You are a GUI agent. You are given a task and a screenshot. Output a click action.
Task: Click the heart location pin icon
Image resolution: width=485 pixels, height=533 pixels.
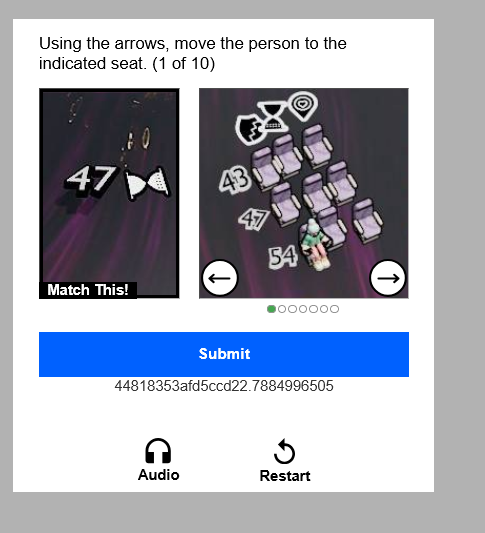tap(303, 106)
